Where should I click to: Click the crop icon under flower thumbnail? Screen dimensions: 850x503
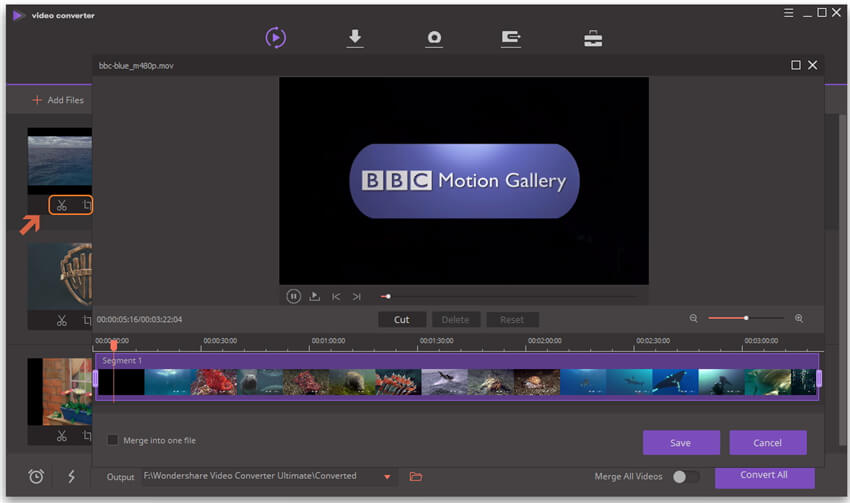click(x=87, y=435)
